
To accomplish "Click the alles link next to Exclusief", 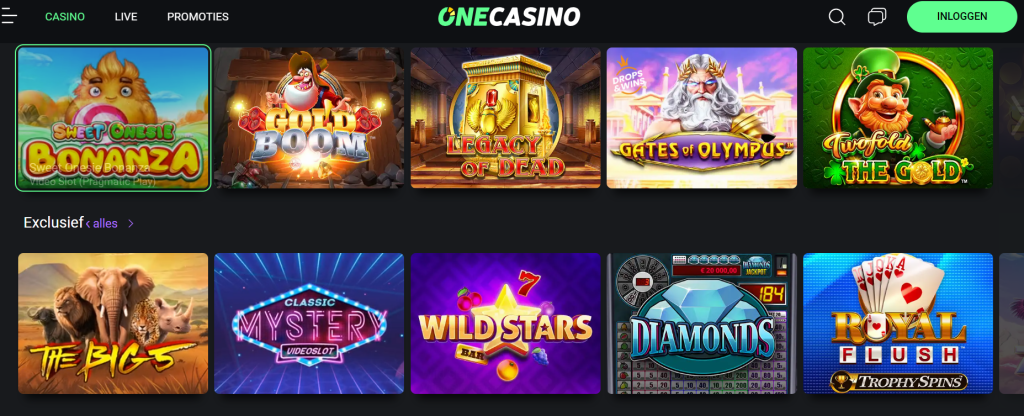I will coord(105,223).
